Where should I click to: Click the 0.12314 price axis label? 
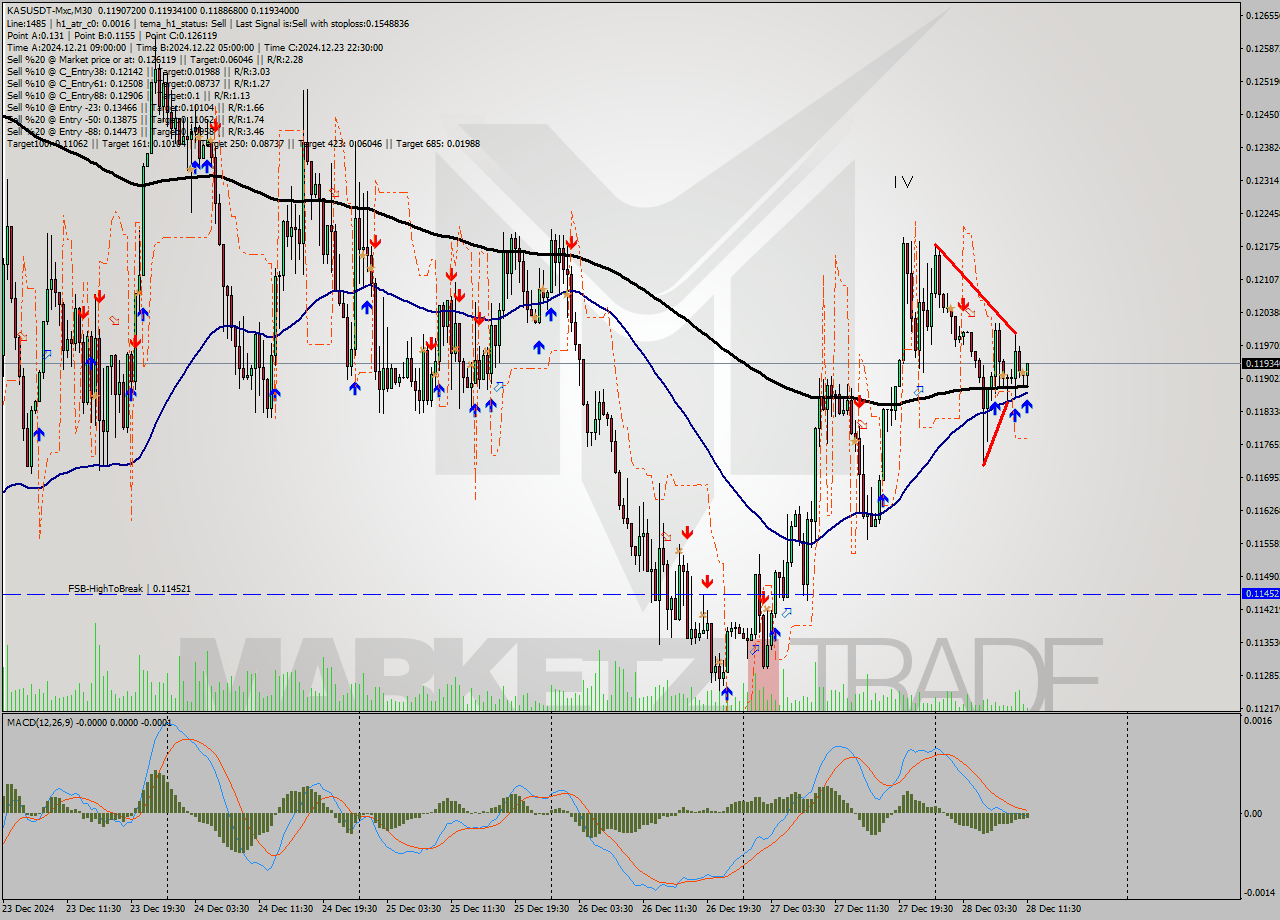click(1261, 180)
